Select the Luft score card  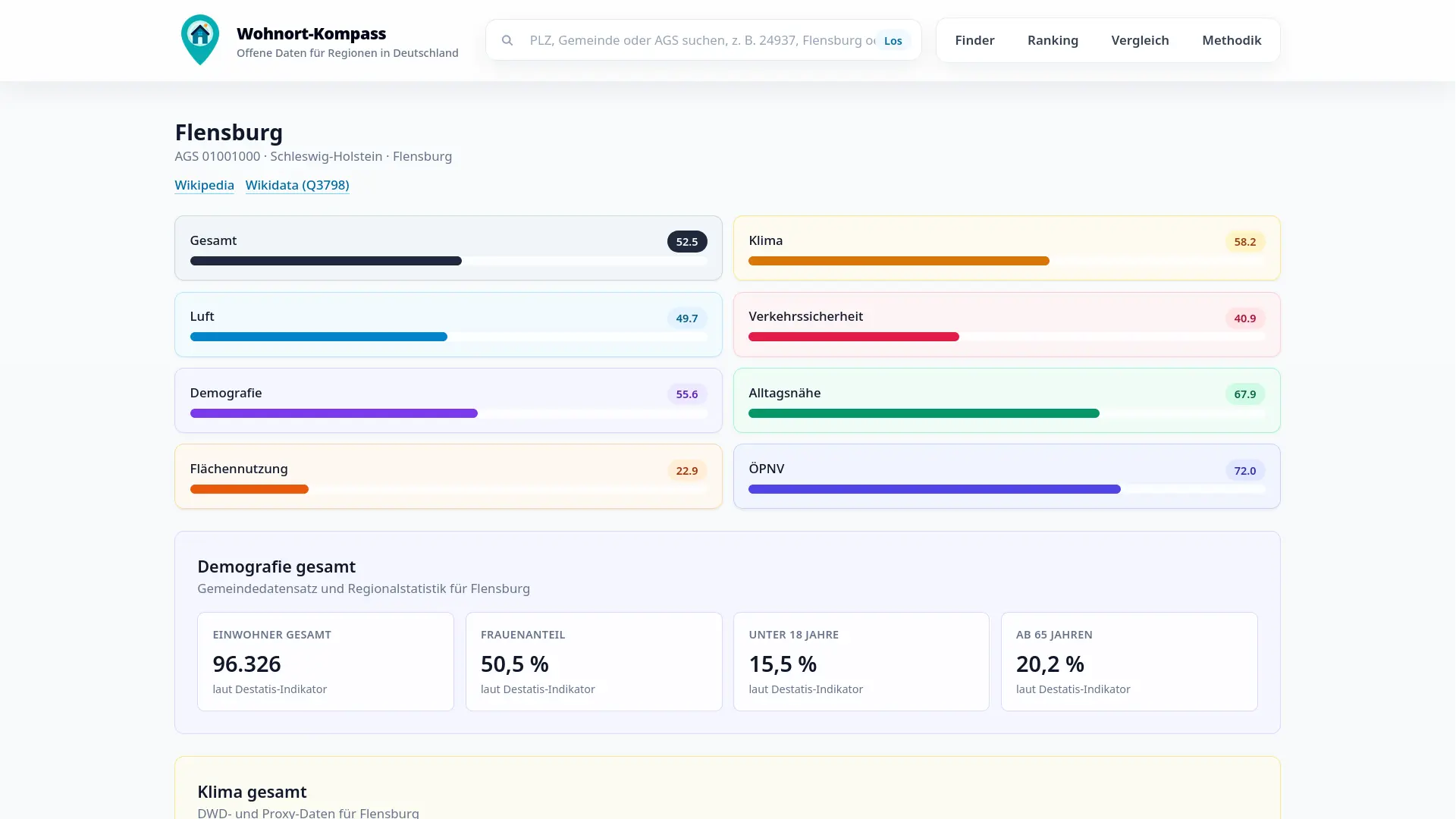[x=447, y=325]
